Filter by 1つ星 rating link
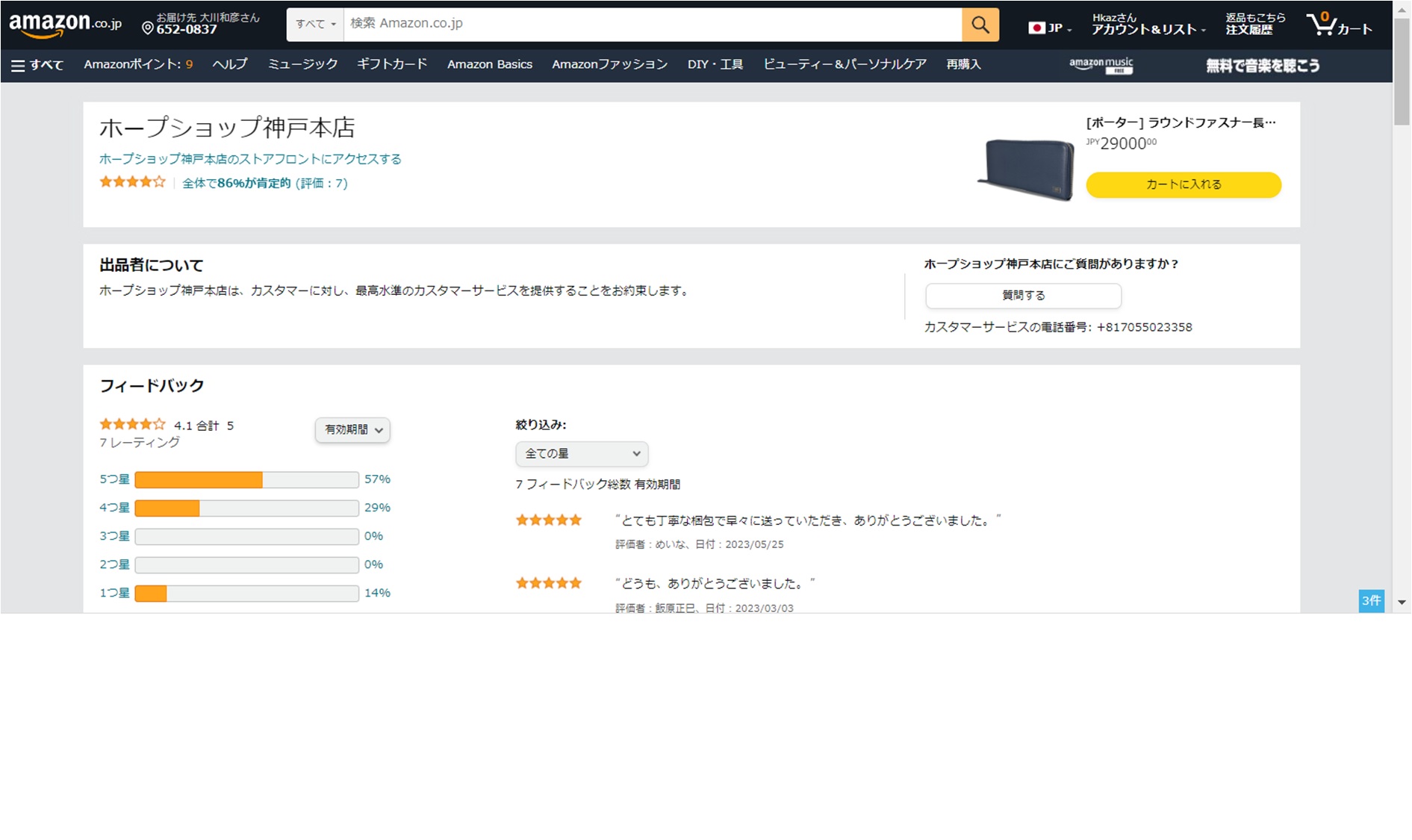The height and width of the screenshot is (840, 1412). (114, 593)
